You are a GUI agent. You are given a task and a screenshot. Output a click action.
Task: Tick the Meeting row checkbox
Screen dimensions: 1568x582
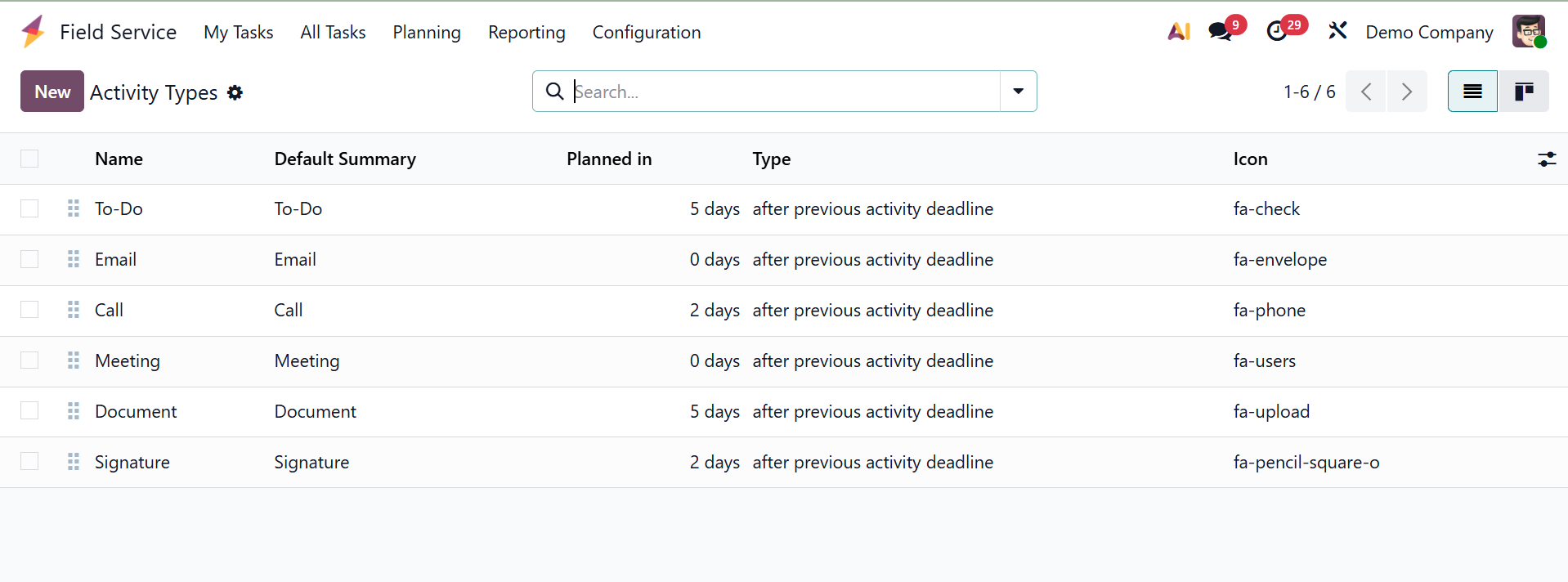[x=29, y=360]
